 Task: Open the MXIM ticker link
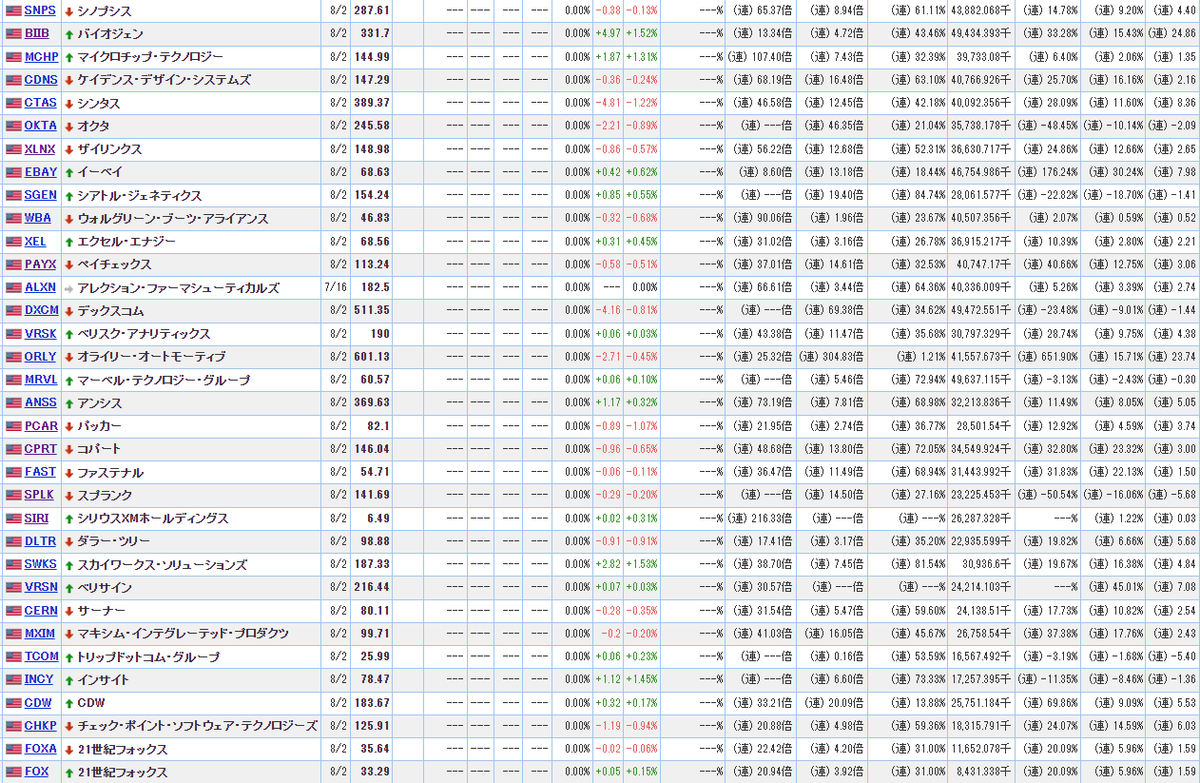41,634
